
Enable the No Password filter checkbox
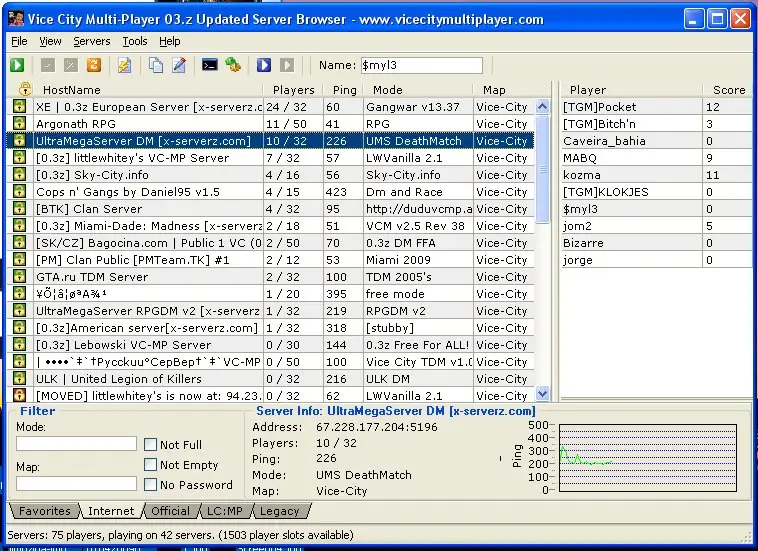(x=150, y=484)
